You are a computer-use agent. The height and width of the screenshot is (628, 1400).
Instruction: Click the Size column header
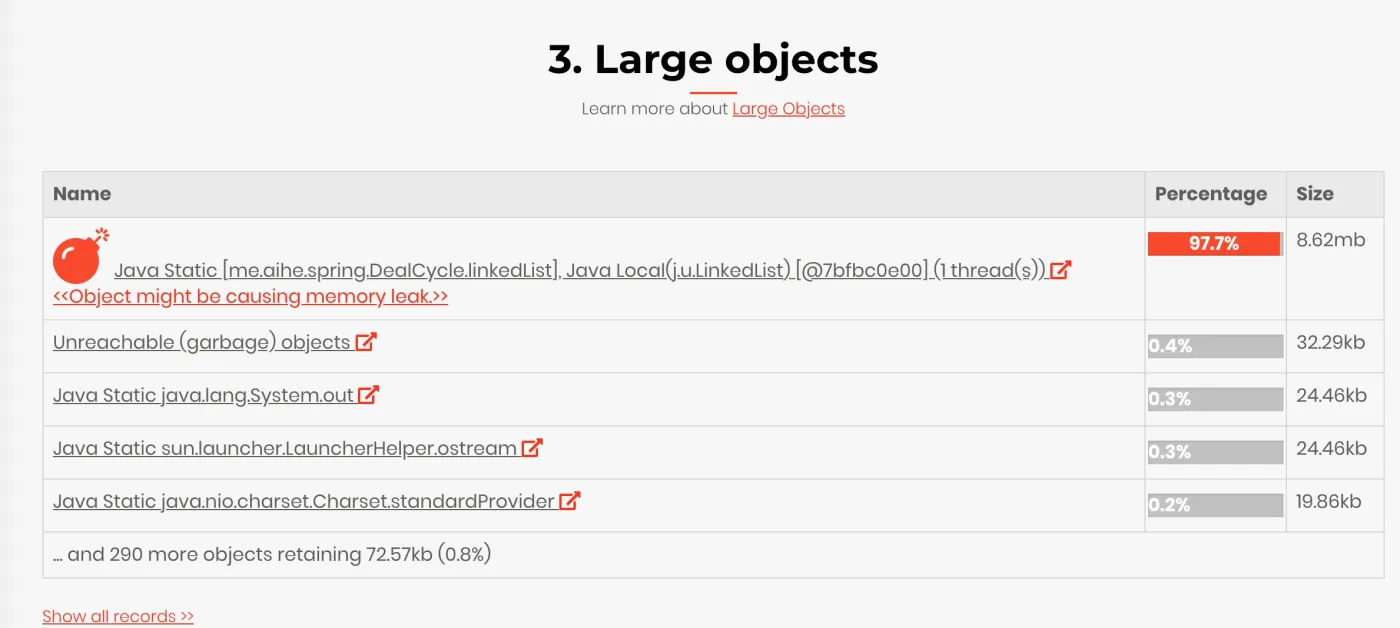1315,194
